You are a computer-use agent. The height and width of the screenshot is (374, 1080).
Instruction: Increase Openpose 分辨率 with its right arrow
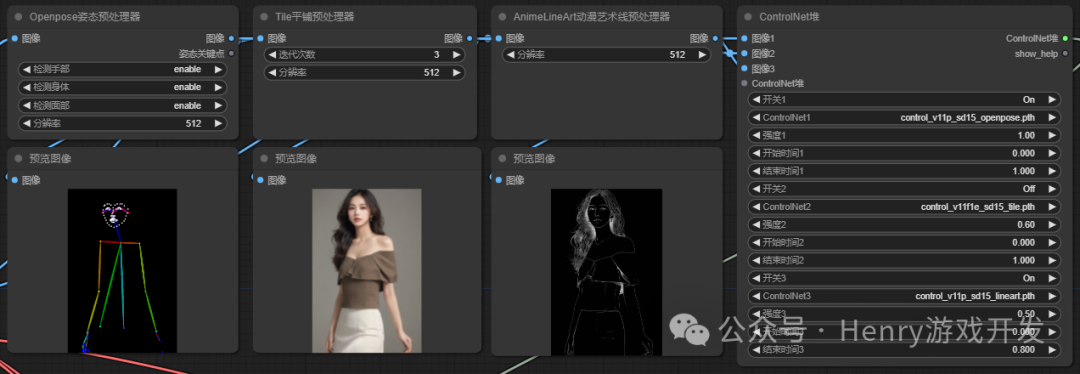point(218,123)
